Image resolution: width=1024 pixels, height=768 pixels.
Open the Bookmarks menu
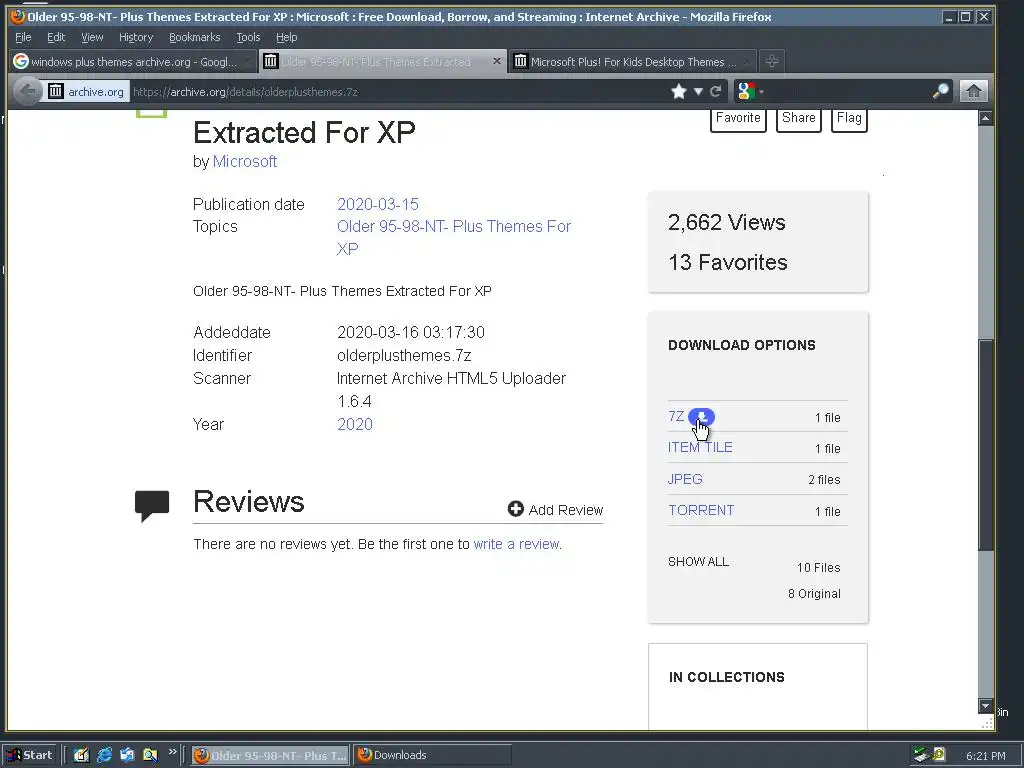[195, 37]
